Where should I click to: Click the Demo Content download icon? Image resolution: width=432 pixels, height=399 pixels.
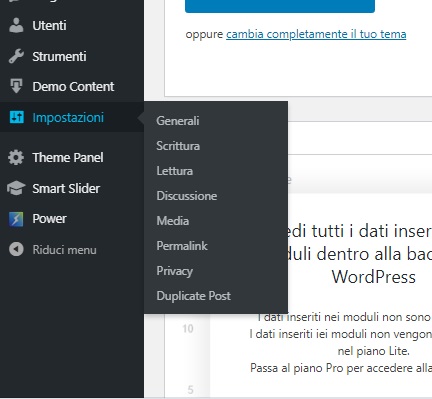(16, 86)
